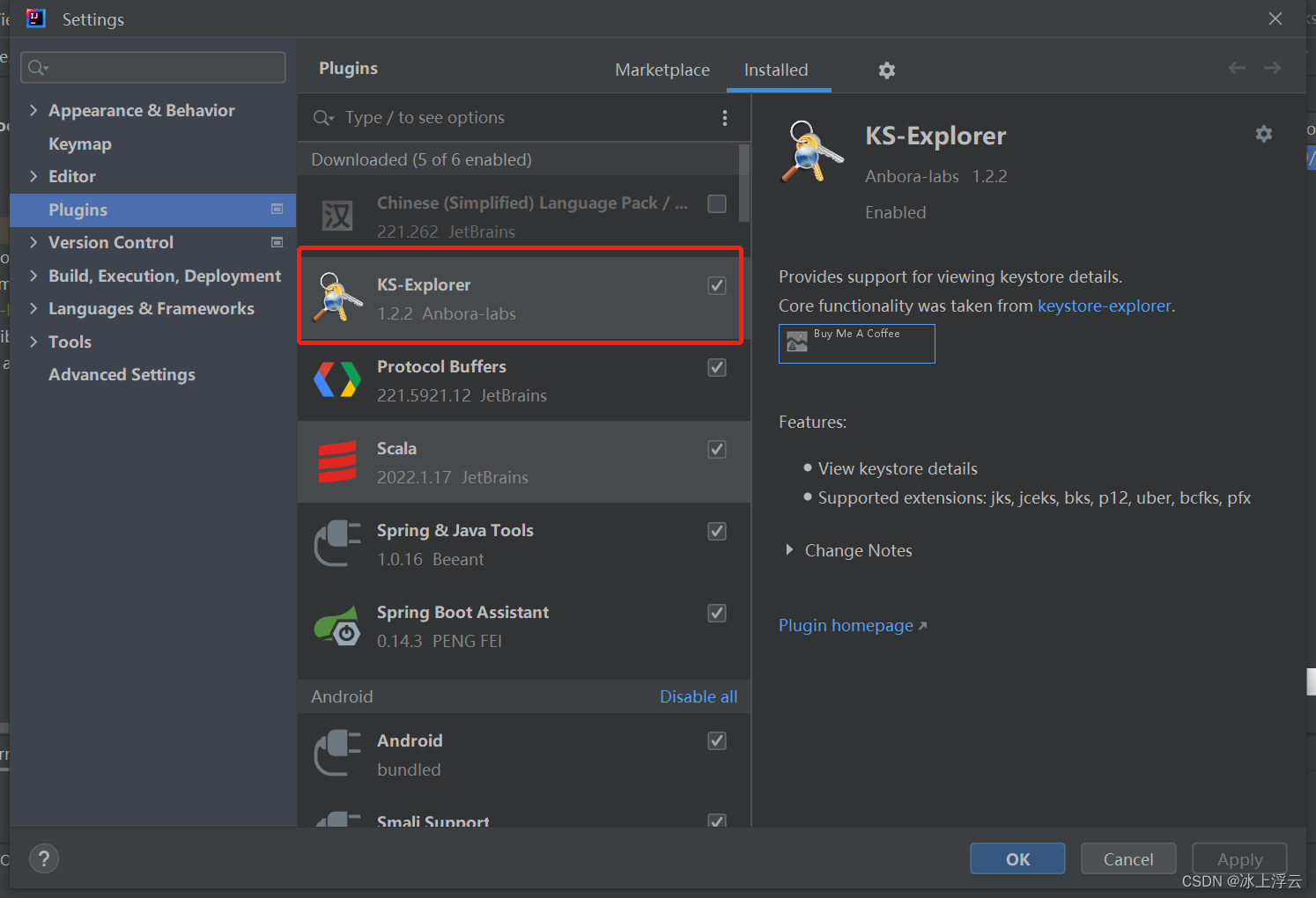Click the Android plugin plug icon
Image resolution: width=1316 pixels, height=898 pixels.
[337, 754]
